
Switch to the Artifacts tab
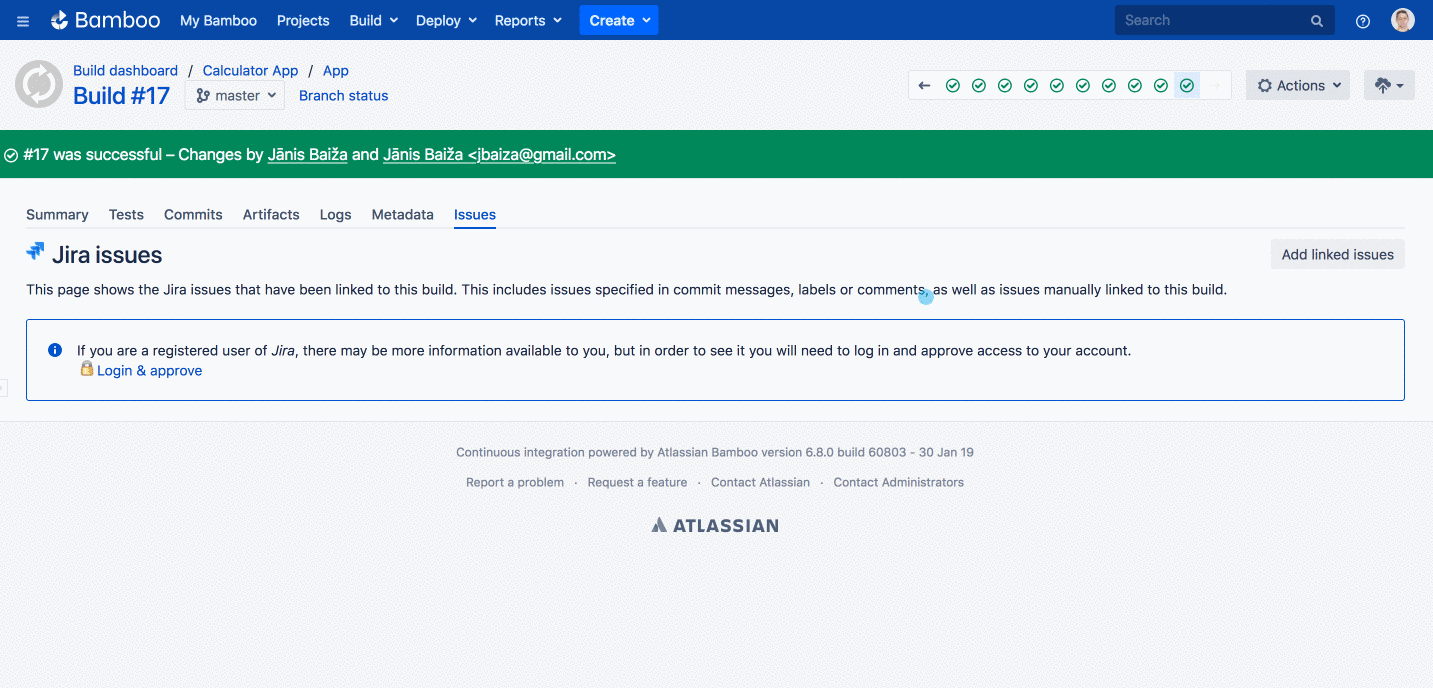pos(271,215)
